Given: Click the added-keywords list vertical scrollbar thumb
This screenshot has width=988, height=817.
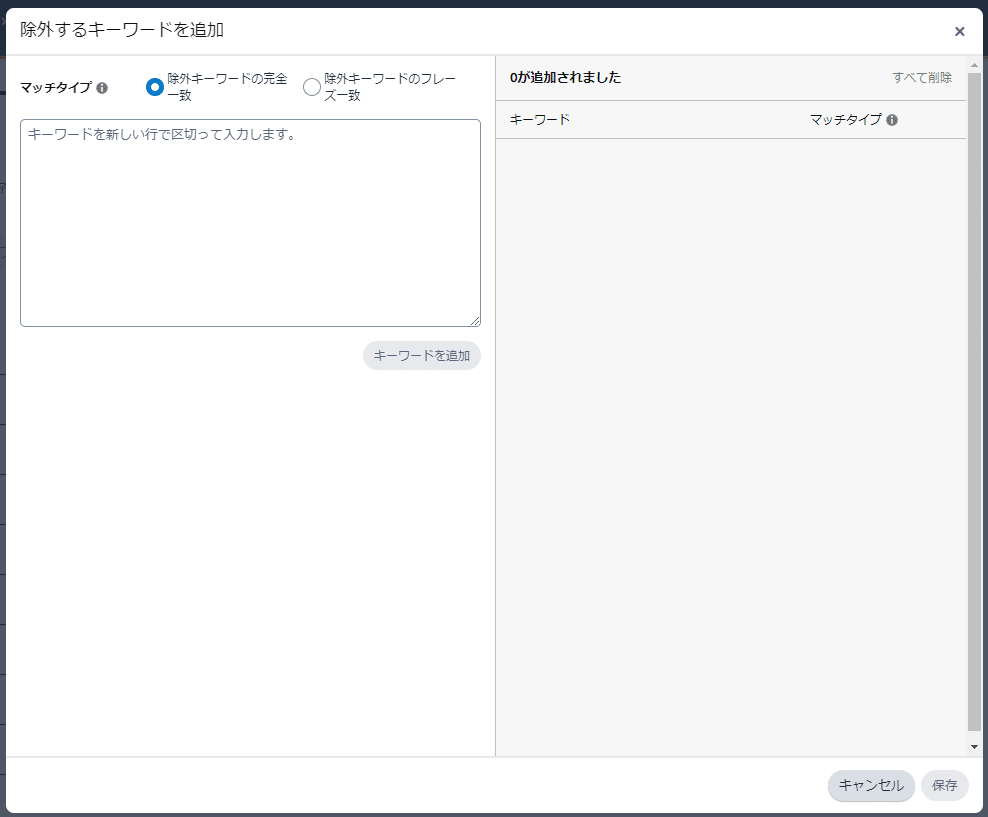Looking at the screenshot, I should tap(974, 403).
